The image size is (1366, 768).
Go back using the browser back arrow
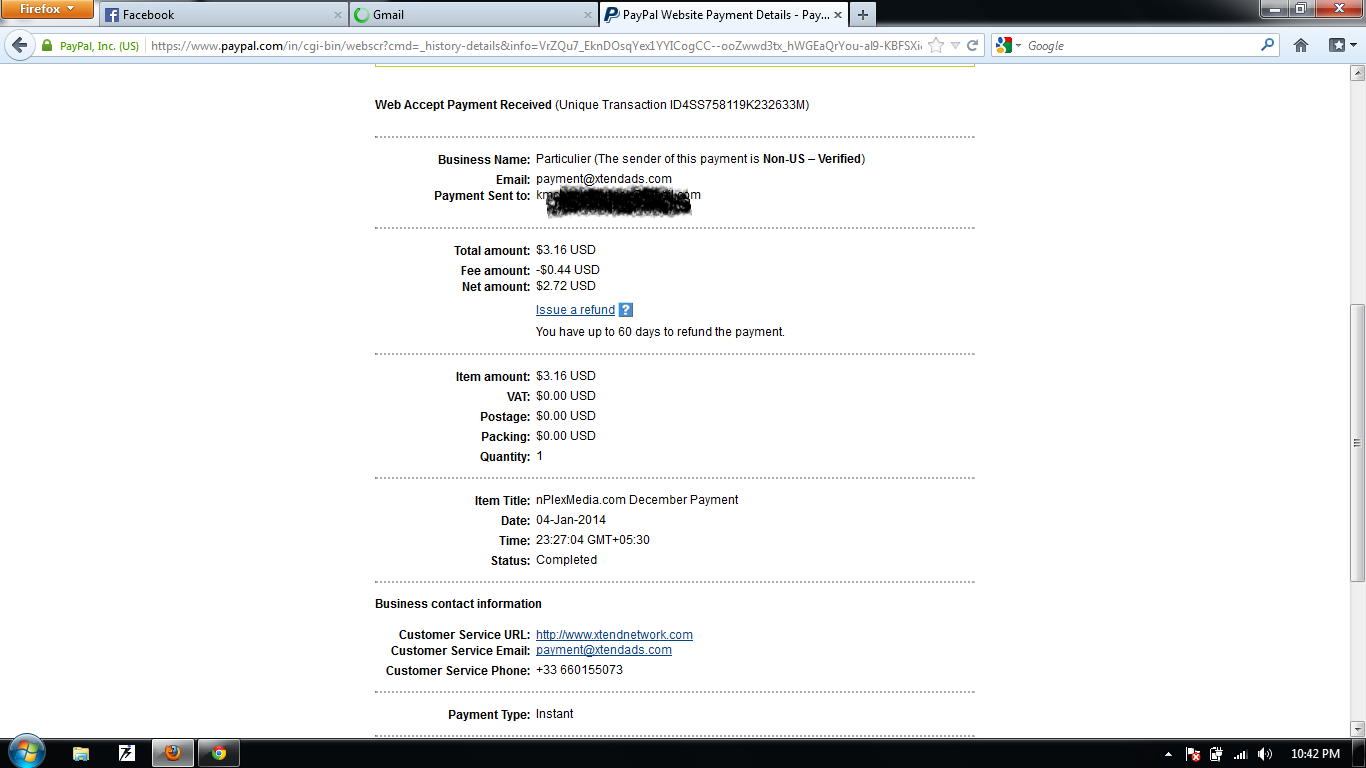coord(20,45)
